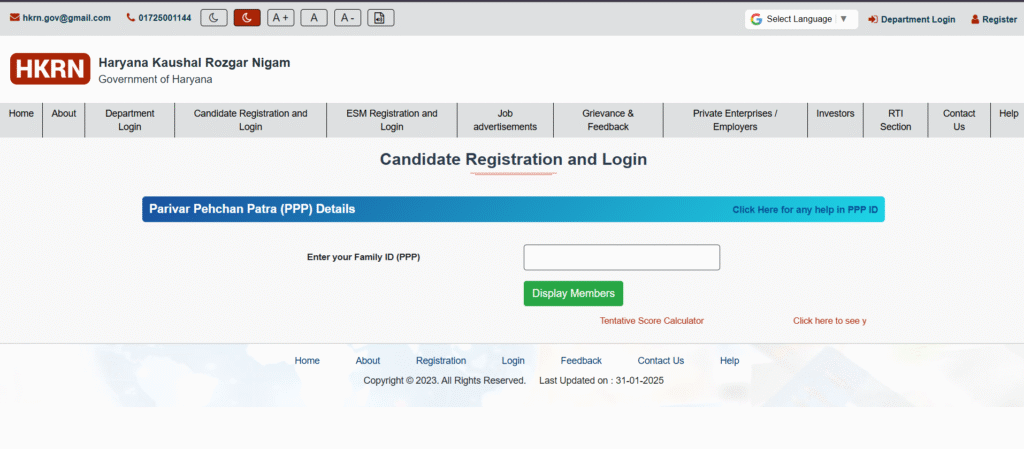The width and height of the screenshot is (1024, 449).
Task: Increase font size with A+ button
Action: tap(280, 18)
